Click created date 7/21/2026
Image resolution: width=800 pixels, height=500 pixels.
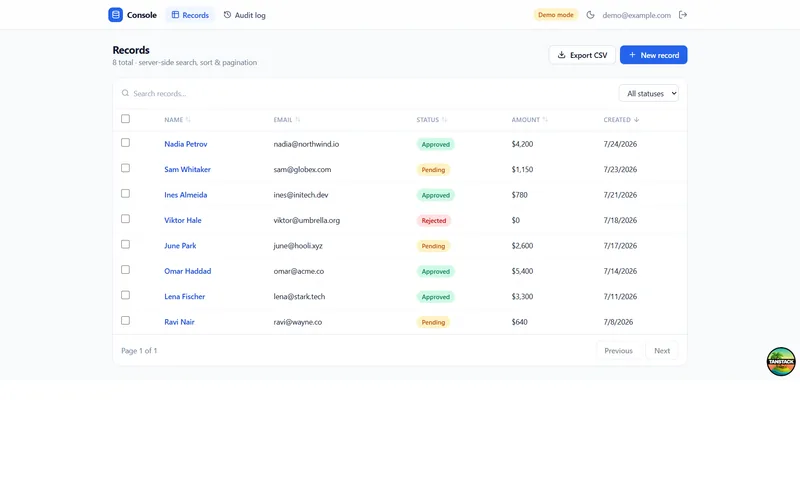(620, 195)
